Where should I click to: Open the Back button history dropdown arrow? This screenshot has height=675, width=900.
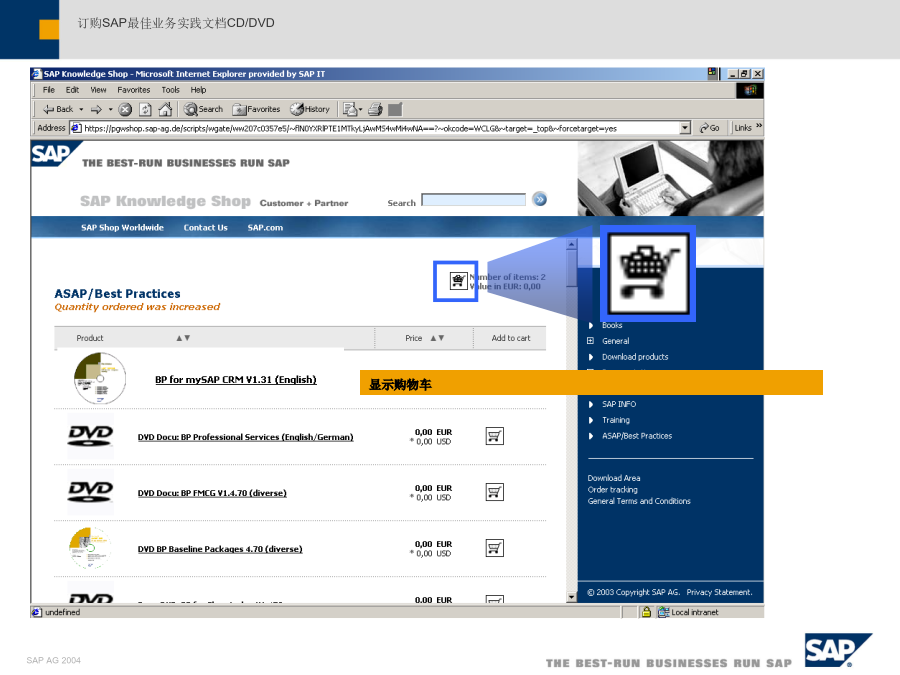(x=81, y=109)
